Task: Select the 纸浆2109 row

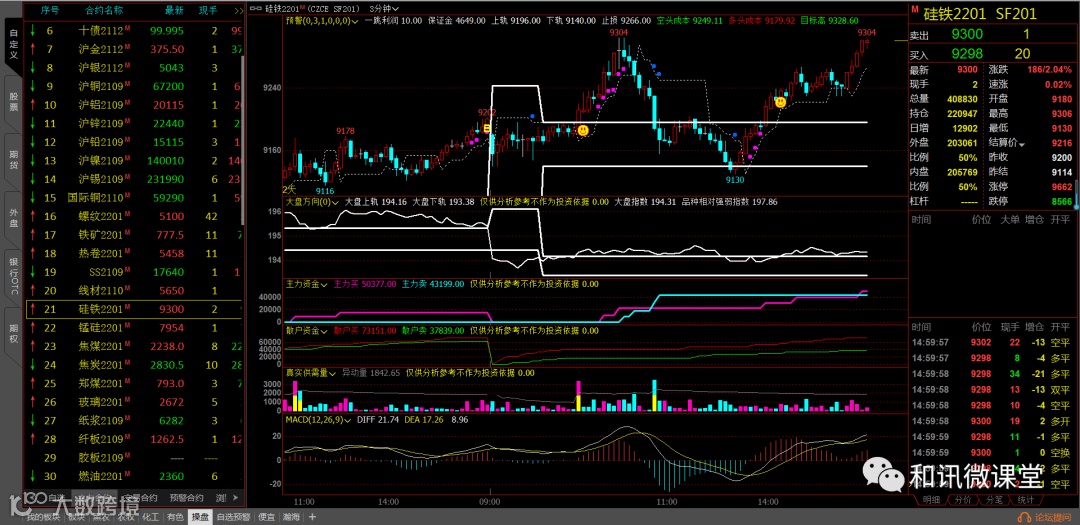Action: tap(134, 421)
